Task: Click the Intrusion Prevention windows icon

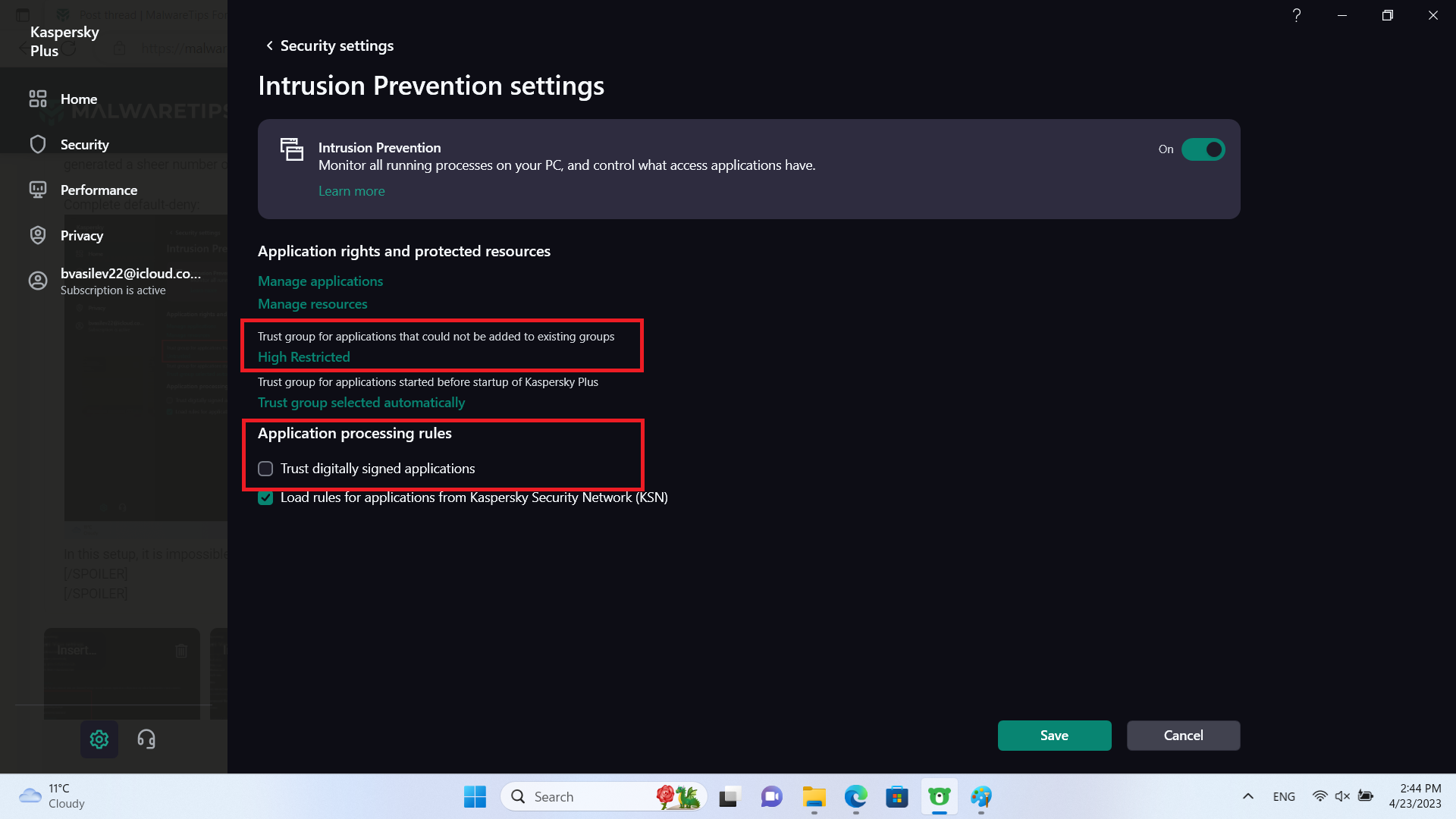Action: [292, 149]
